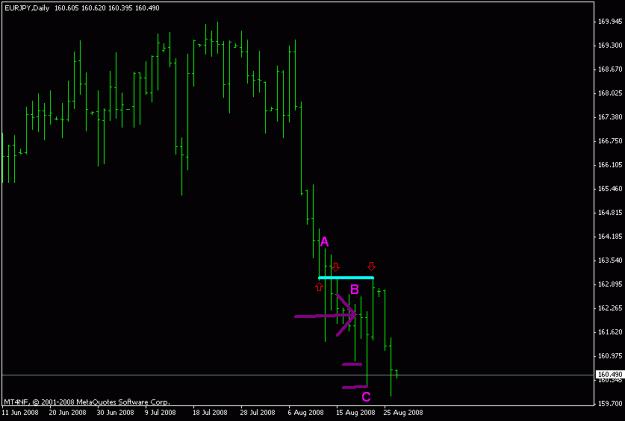Click the highlighted 160.490 current price tag
Image resolution: width=625 pixels, height=421 pixels.
[x=609, y=374]
